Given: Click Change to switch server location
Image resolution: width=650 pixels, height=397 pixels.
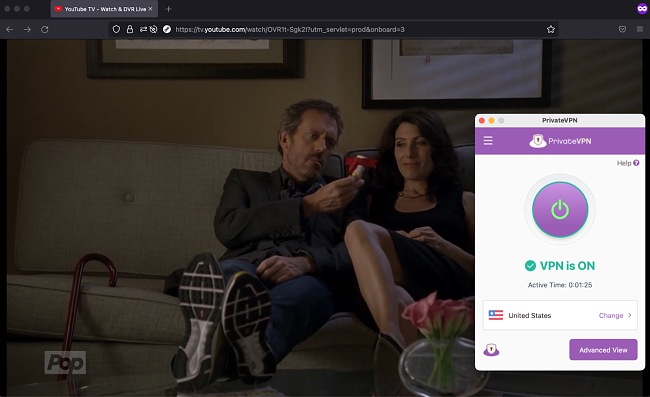Looking at the screenshot, I should 611,315.
